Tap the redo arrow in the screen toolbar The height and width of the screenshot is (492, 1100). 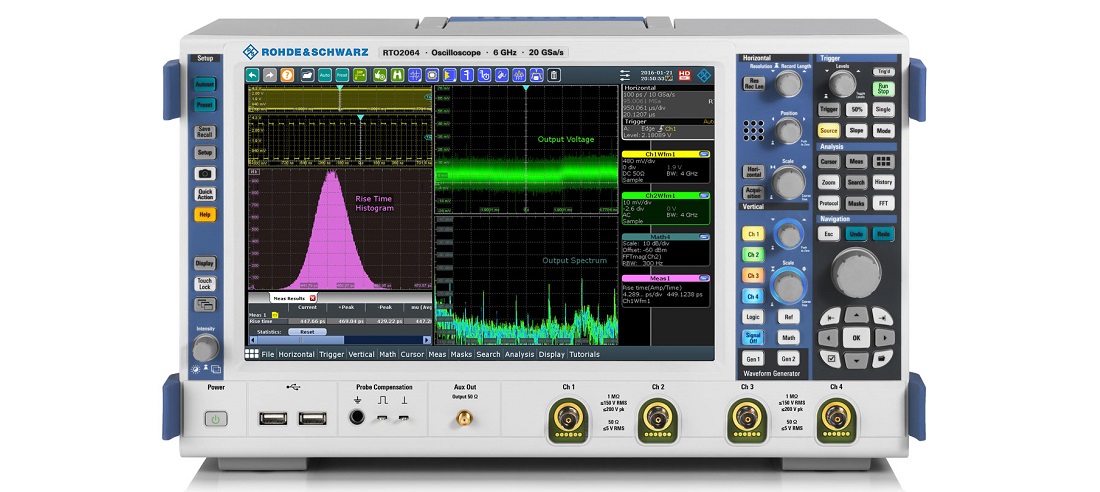pyautogui.click(x=269, y=75)
